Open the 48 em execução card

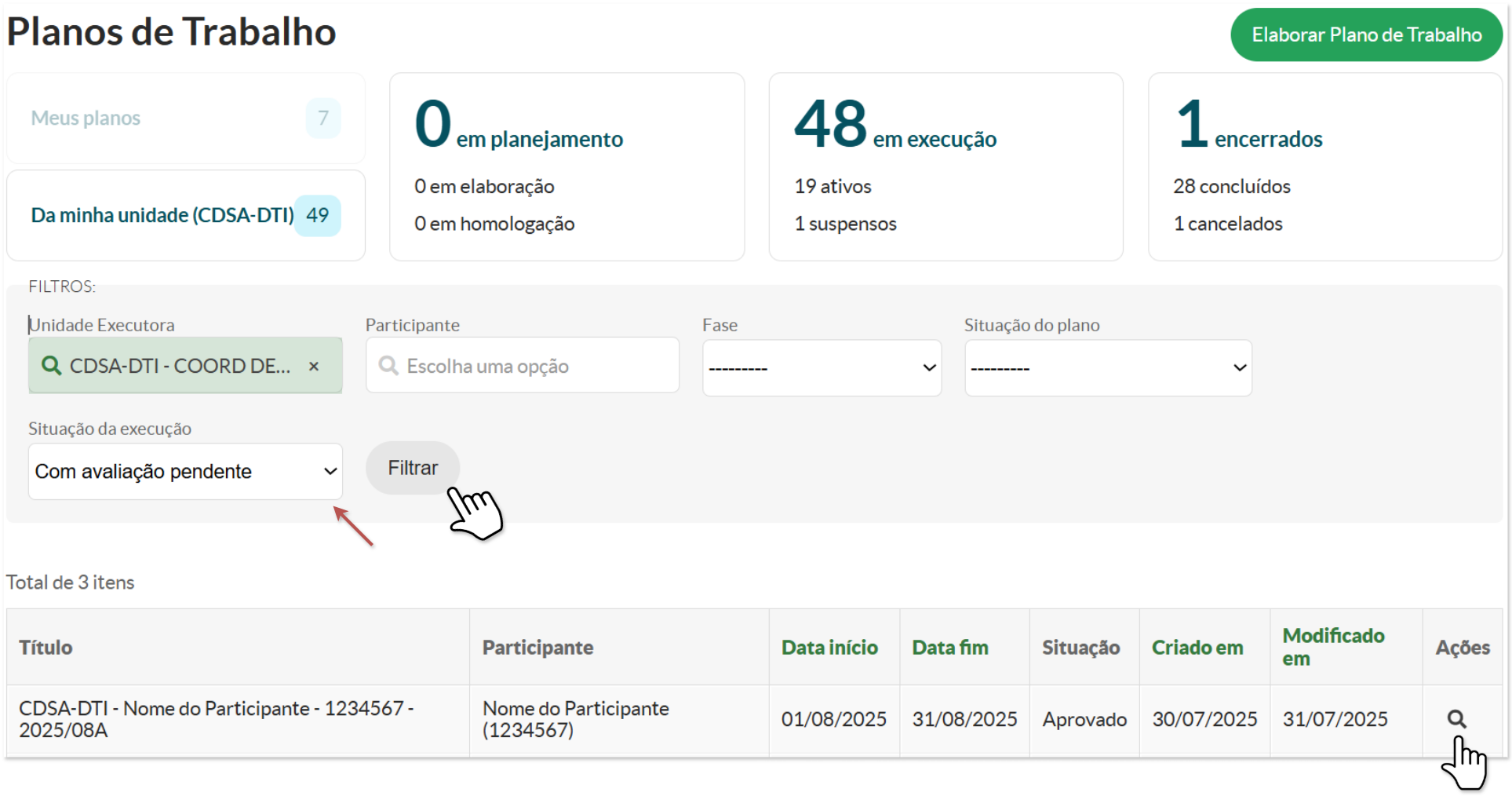(x=945, y=166)
